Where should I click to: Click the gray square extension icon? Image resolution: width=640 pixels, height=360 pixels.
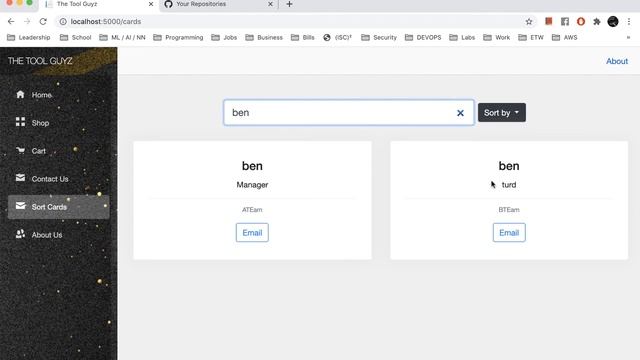565,22
